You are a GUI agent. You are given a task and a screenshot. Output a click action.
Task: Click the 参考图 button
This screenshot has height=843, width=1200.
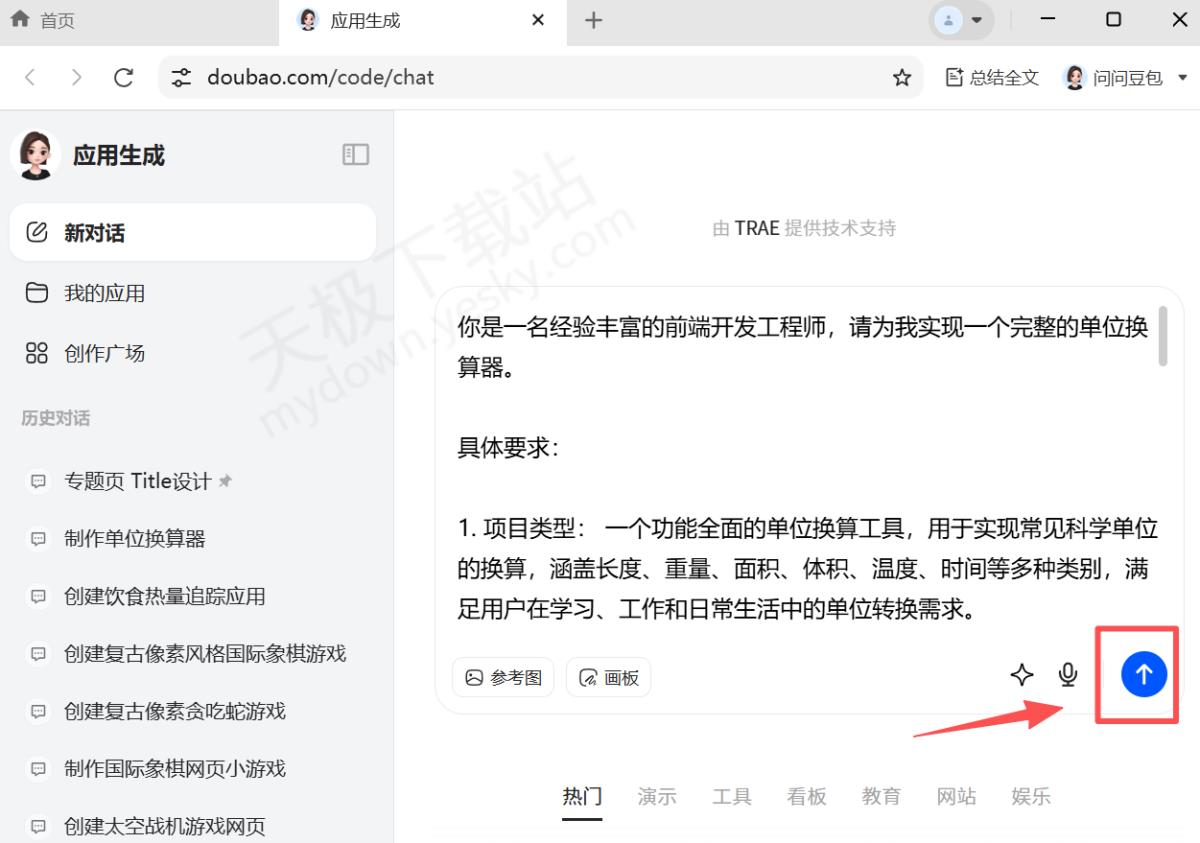point(503,677)
